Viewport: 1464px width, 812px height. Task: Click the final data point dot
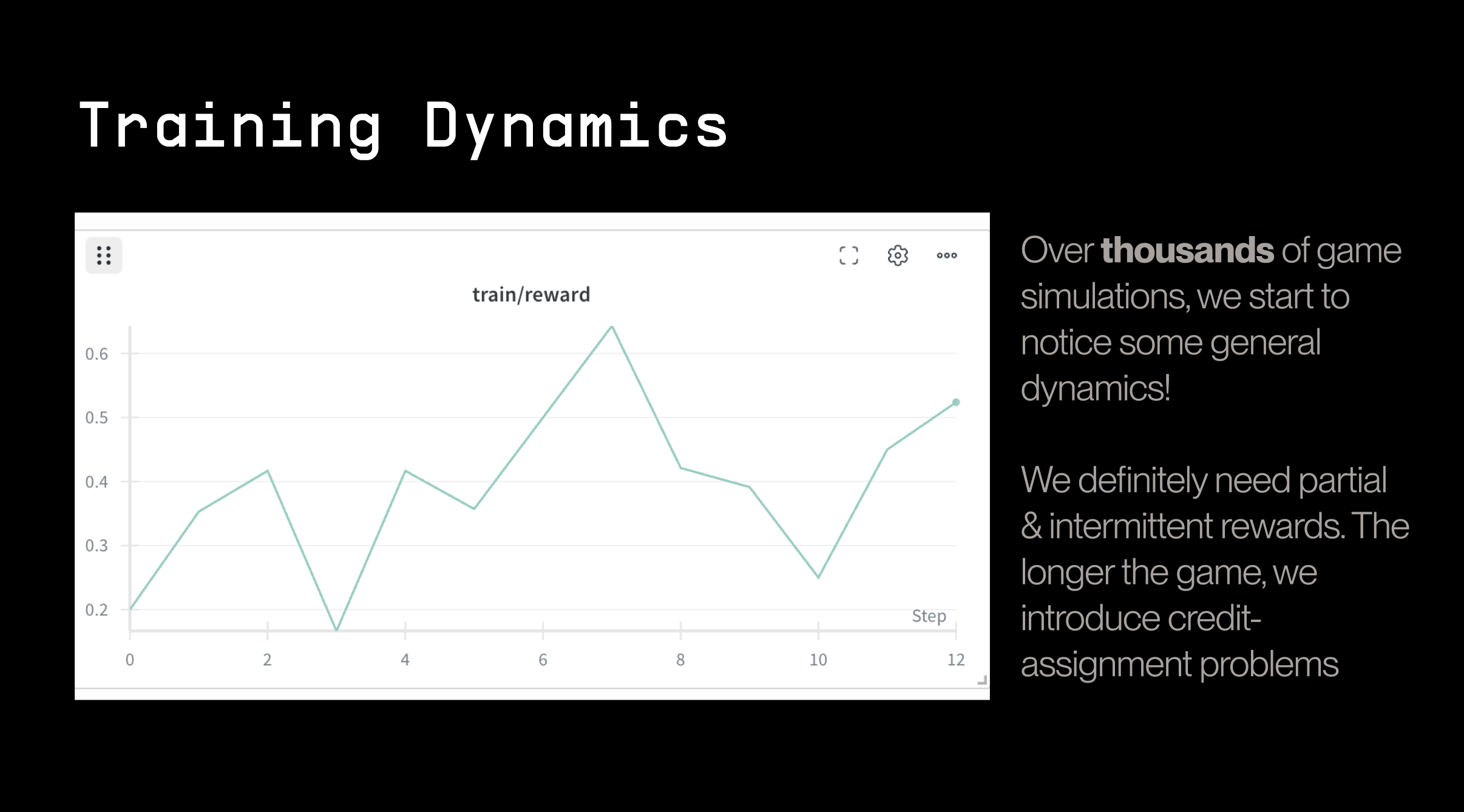(956, 402)
